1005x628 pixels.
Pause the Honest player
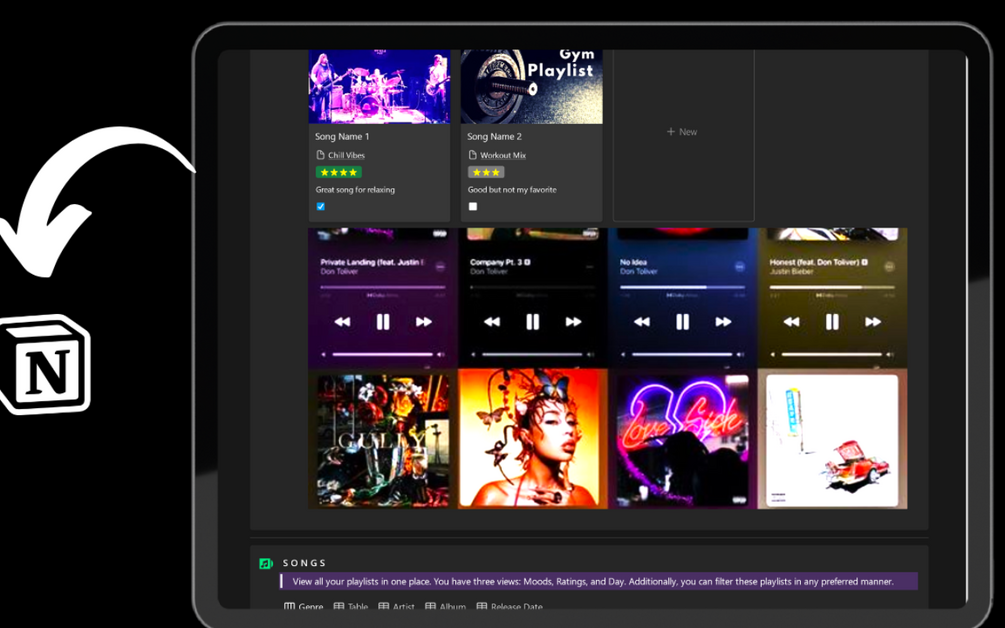(x=832, y=322)
